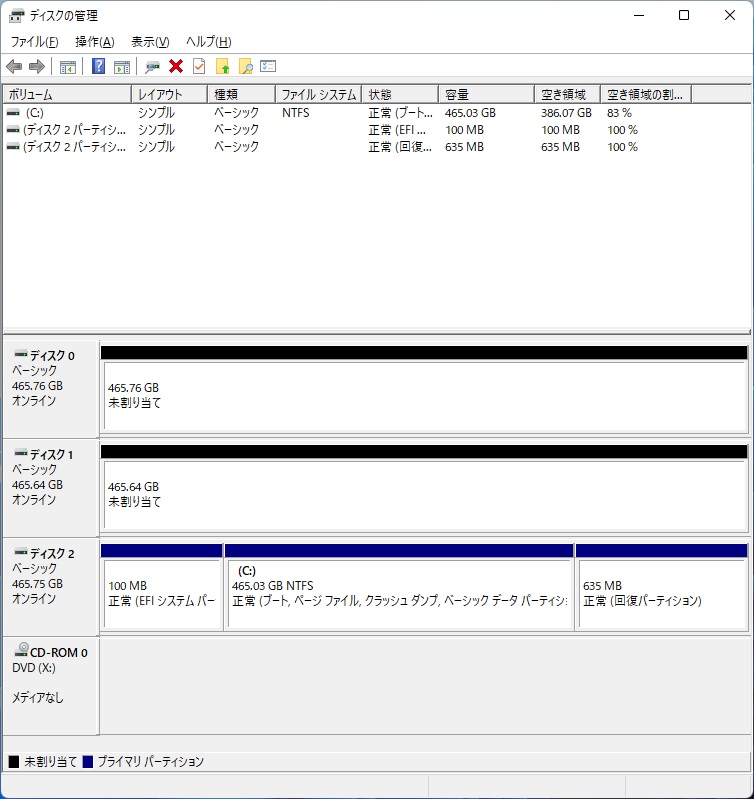The width and height of the screenshot is (754, 799).
Task: Open the 表示(V) menu
Action: click(150, 42)
